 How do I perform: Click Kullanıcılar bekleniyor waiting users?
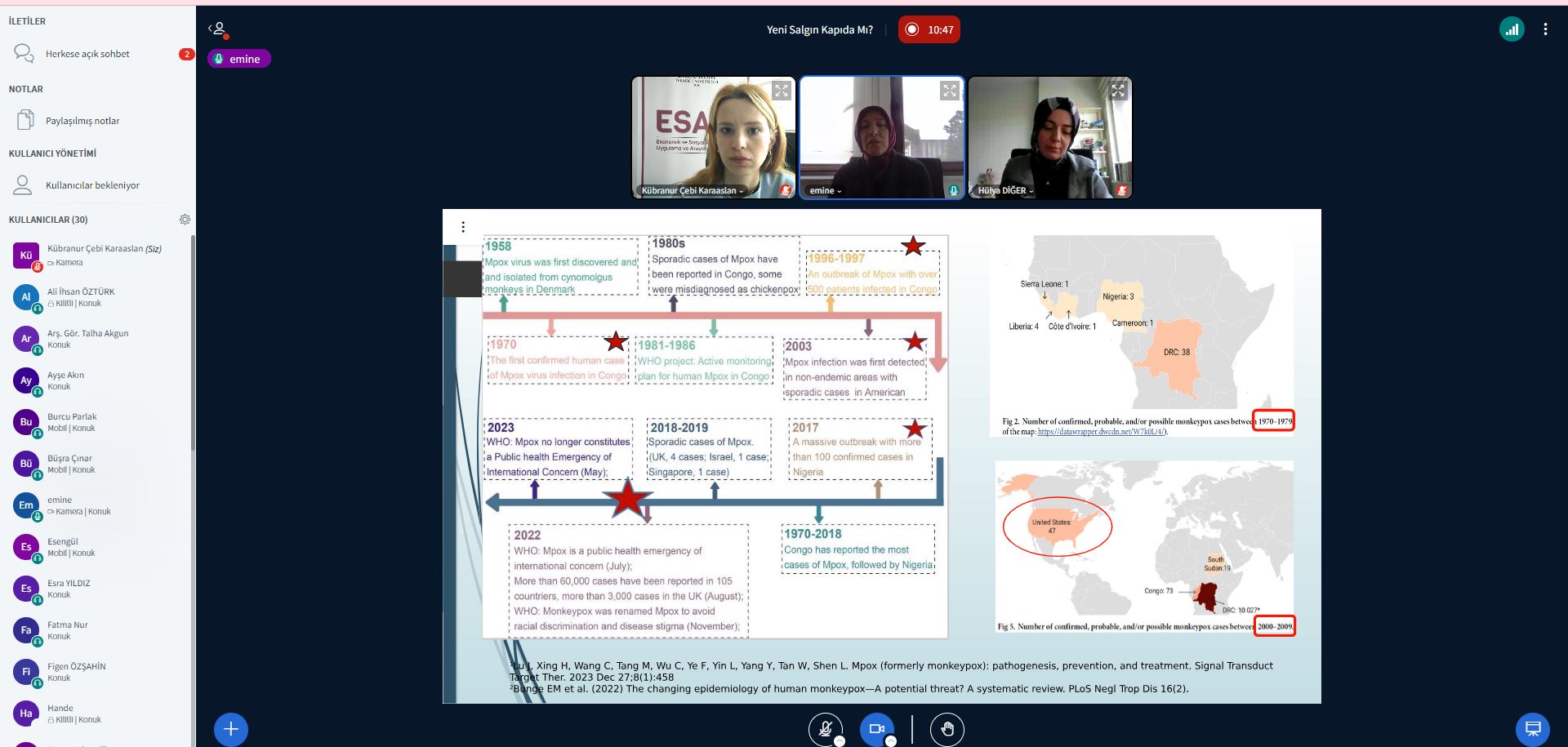(91, 185)
